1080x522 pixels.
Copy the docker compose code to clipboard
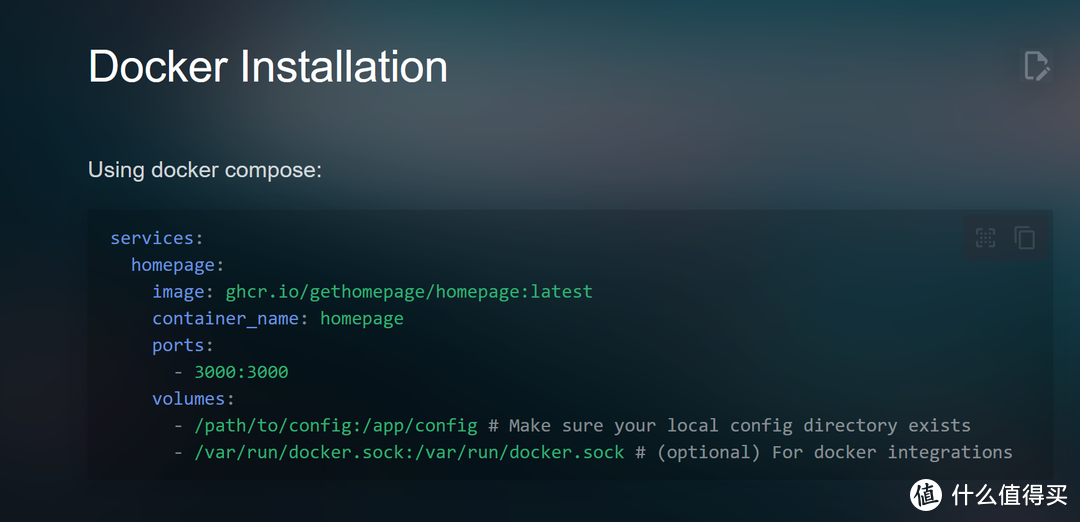tap(1024, 238)
